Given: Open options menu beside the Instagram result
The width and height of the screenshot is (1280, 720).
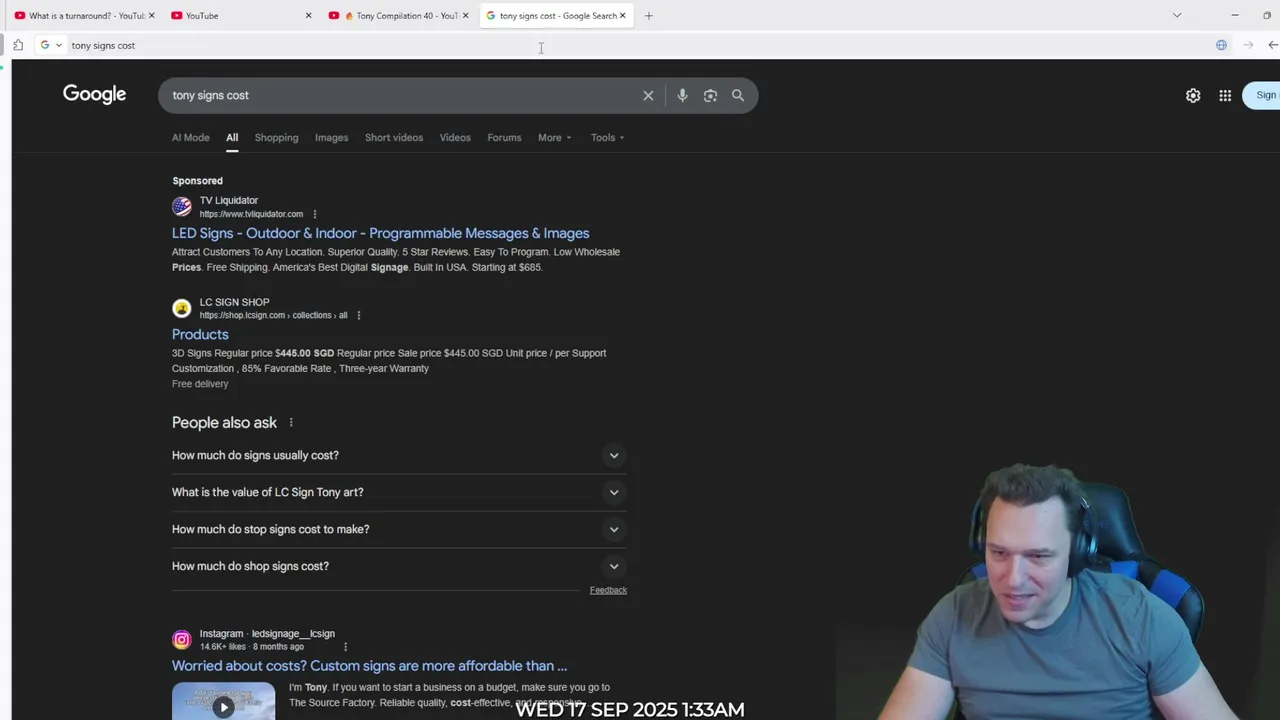Looking at the screenshot, I should click(x=345, y=647).
